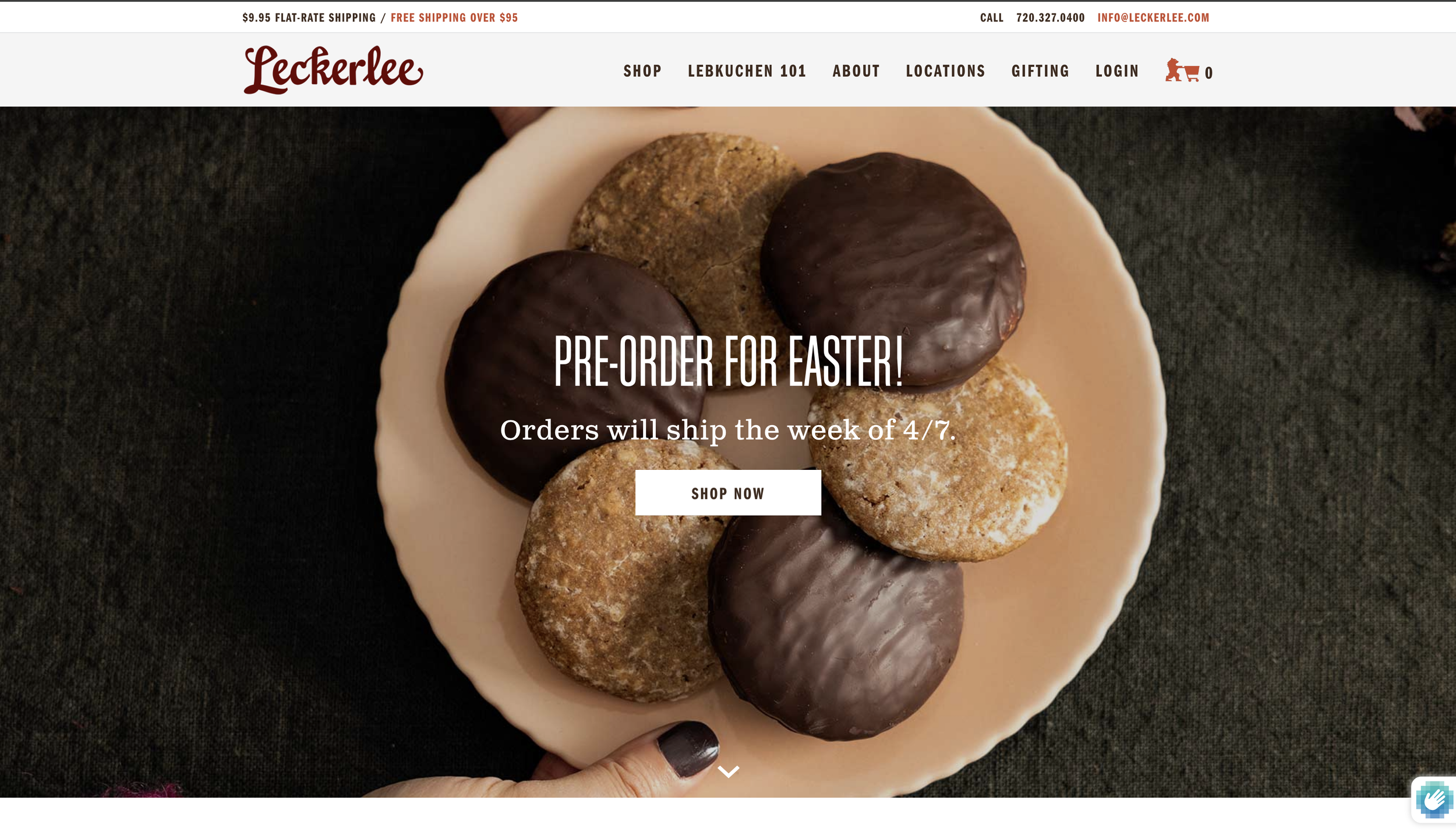
Task: Open the Shop menu item
Action: [x=642, y=71]
